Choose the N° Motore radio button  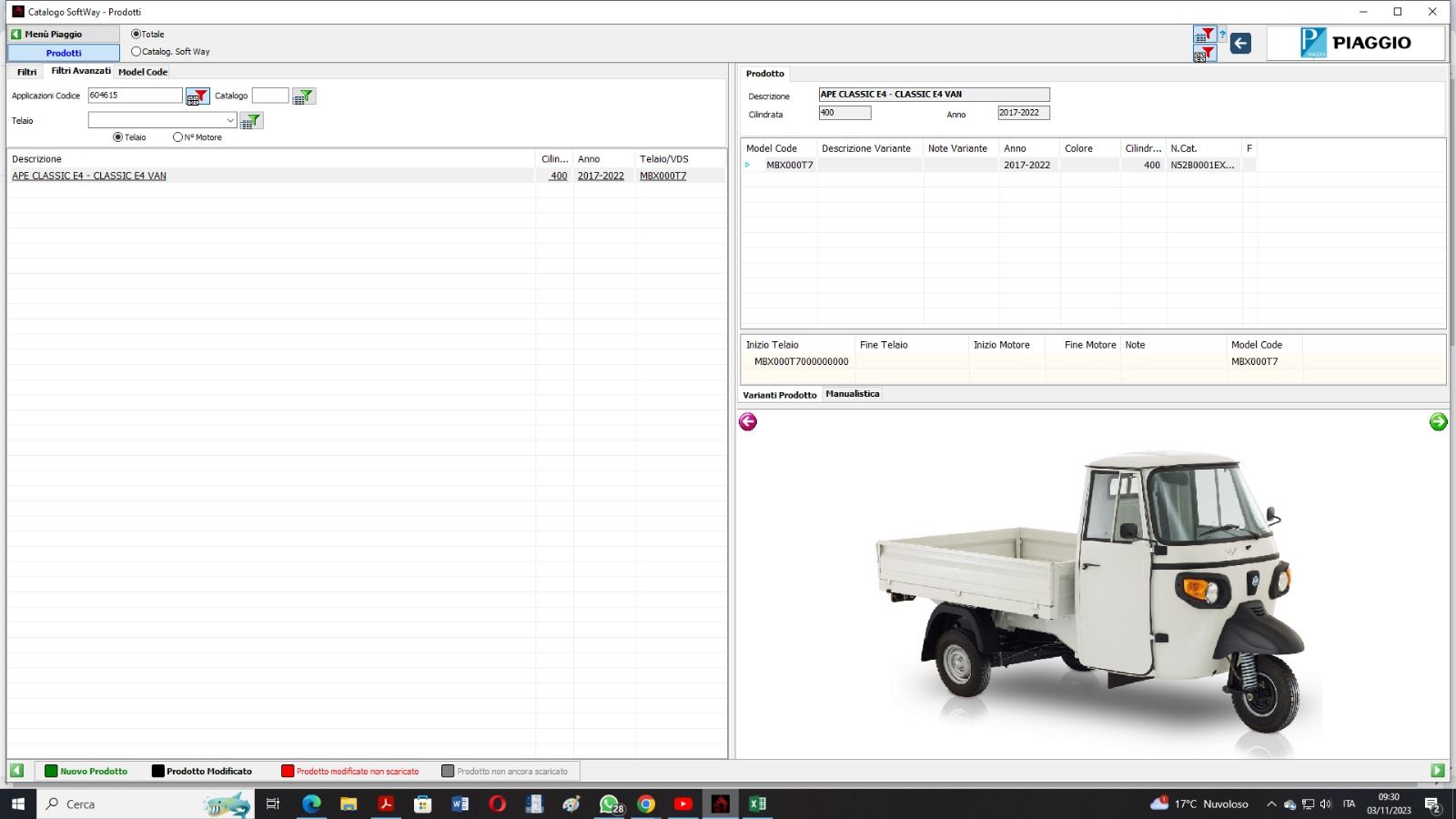[x=177, y=137]
